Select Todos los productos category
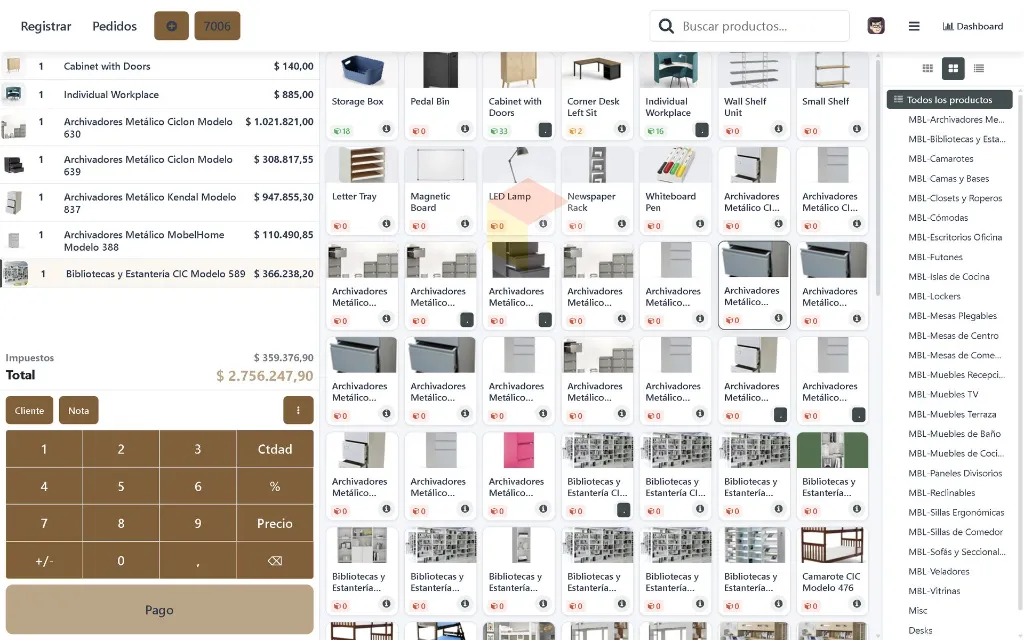Image resolution: width=1024 pixels, height=640 pixels. point(949,99)
